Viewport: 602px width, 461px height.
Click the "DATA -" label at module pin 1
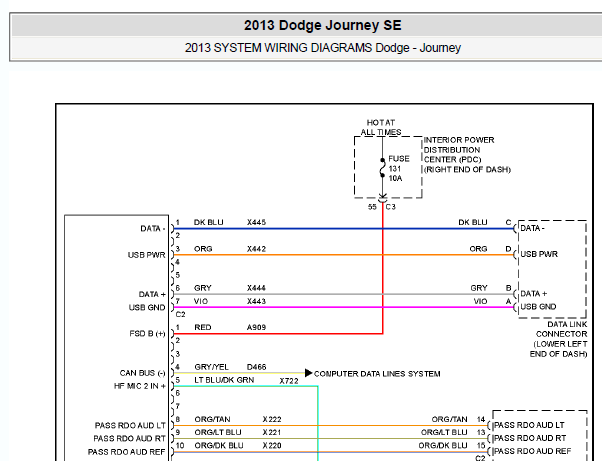coord(153,229)
